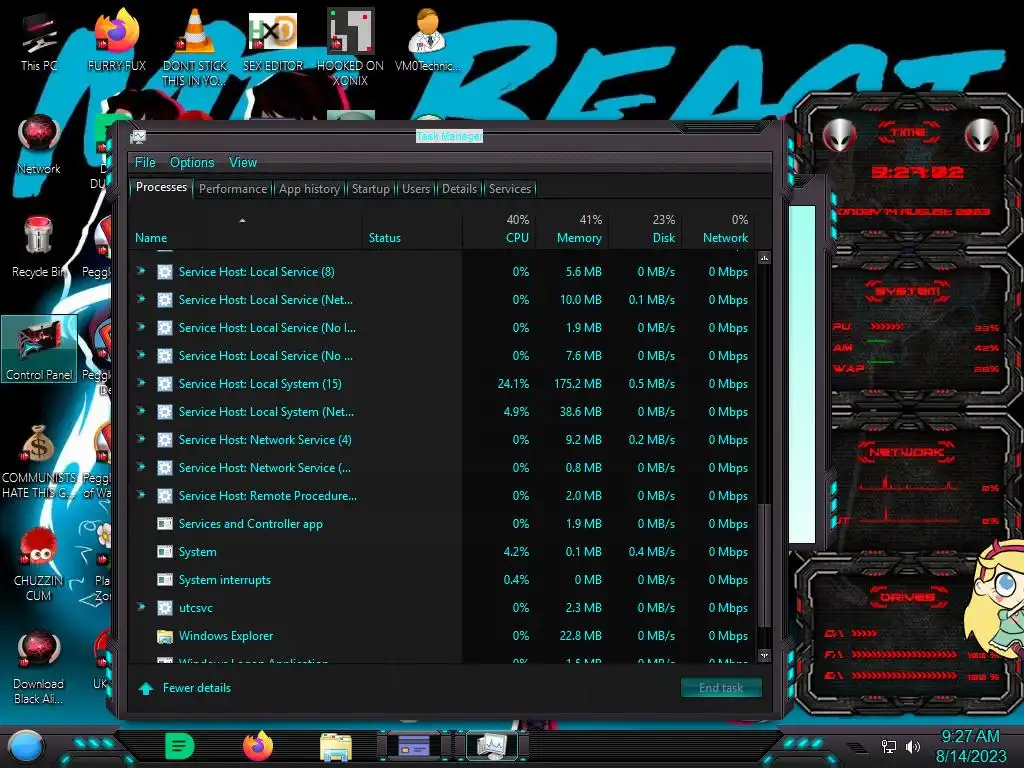
Task: Click the process list scrollbar thumb
Action: [764, 565]
